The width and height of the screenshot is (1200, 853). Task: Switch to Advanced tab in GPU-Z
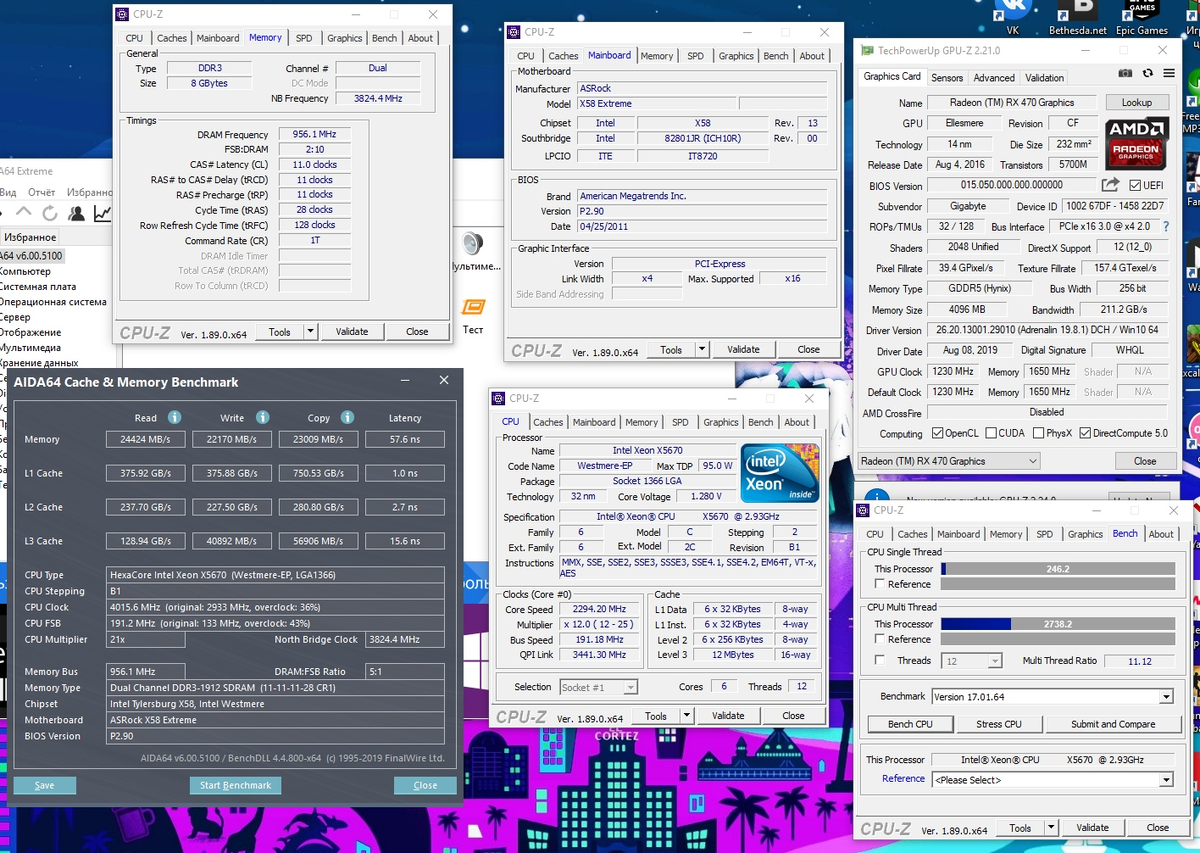pos(994,78)
